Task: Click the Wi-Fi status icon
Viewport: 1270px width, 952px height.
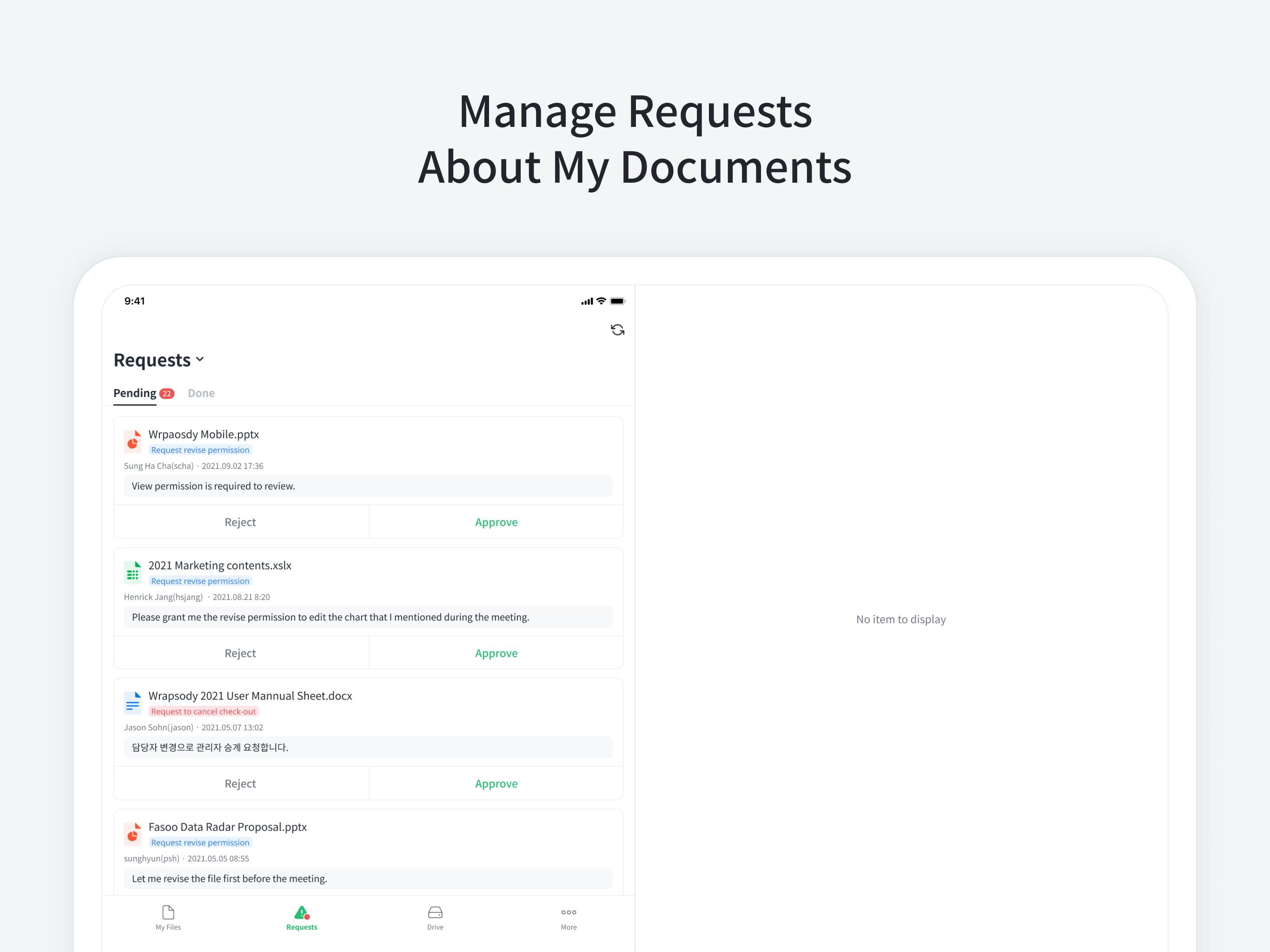Action: click(x=601, y=301)
